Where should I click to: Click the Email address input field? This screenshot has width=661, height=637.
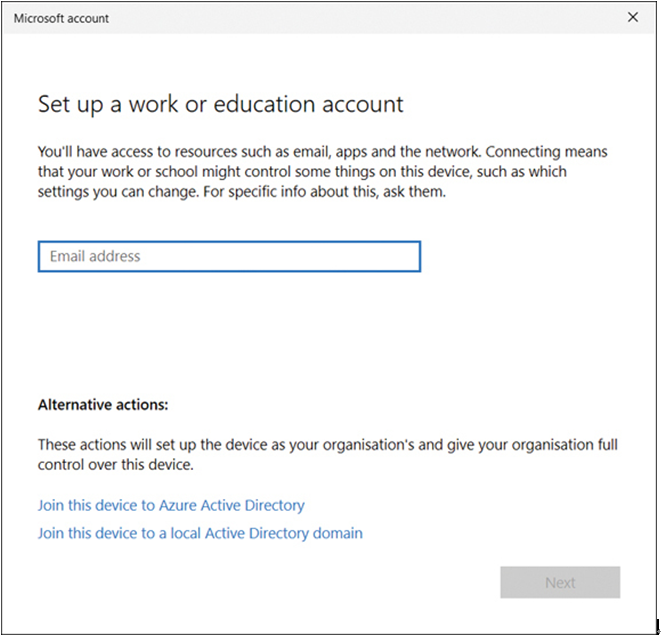229,256
